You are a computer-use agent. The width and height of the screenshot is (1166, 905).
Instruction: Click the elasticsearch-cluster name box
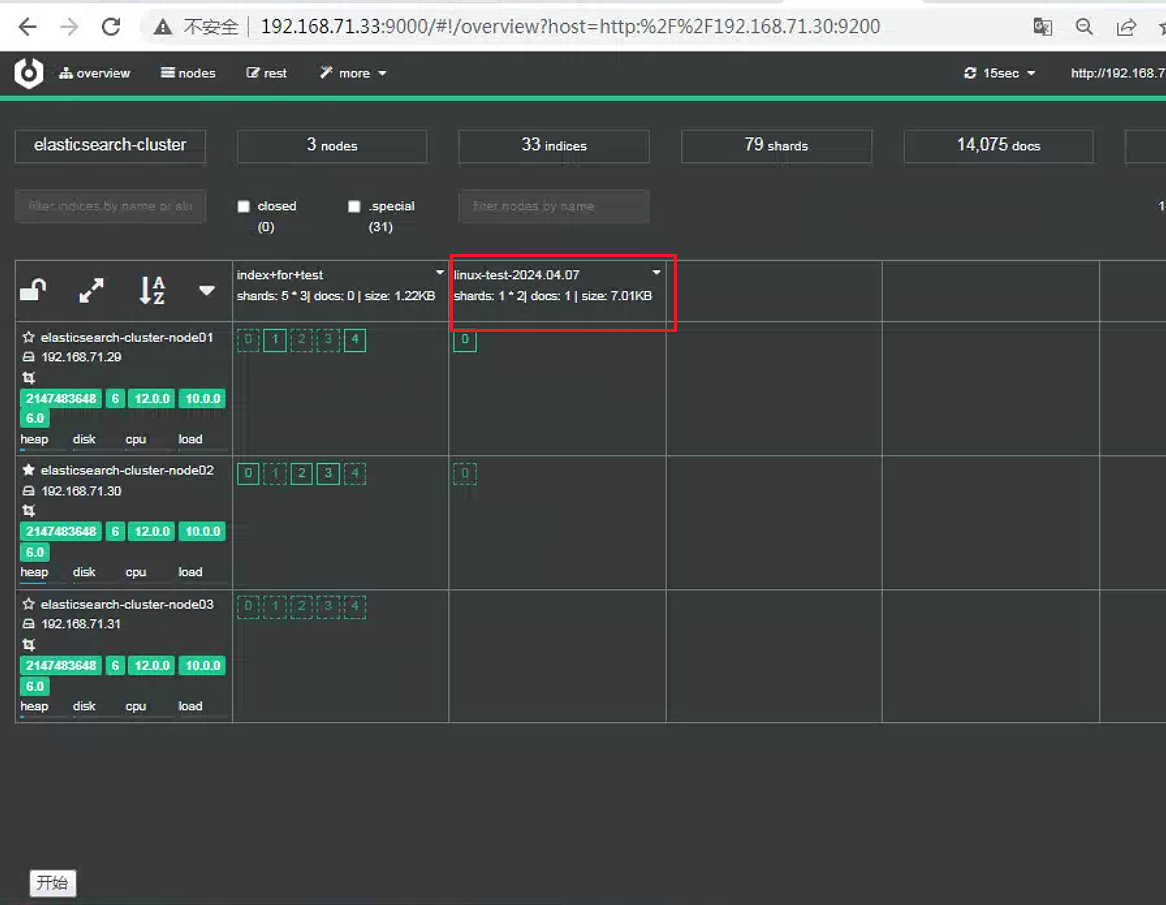(110, 146)
